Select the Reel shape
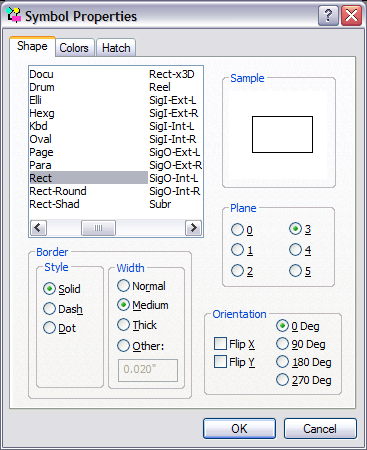 (160, 87)
